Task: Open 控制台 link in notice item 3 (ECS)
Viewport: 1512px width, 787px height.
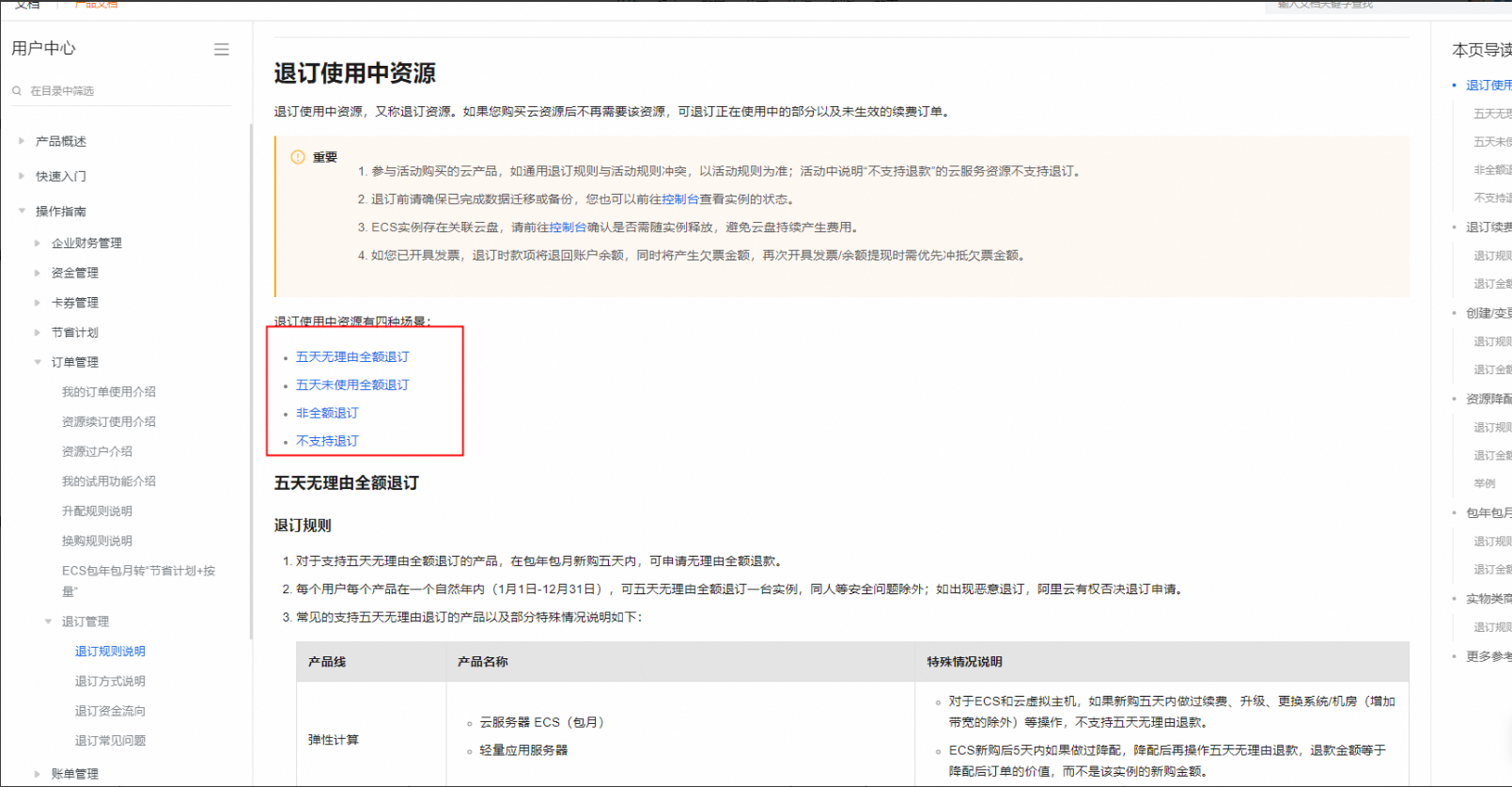Action: 569,228
